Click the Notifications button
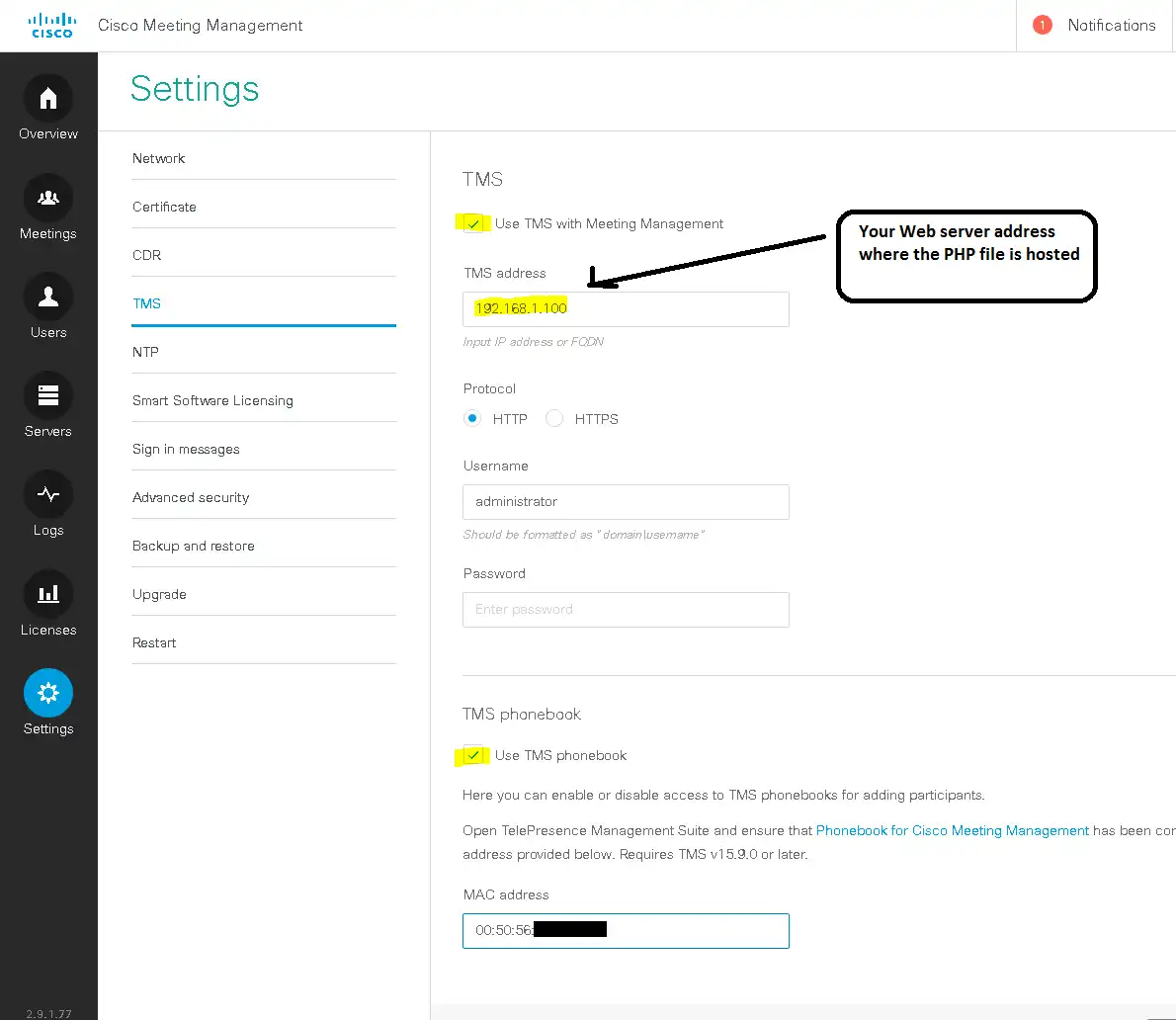 coord(1111,26)
